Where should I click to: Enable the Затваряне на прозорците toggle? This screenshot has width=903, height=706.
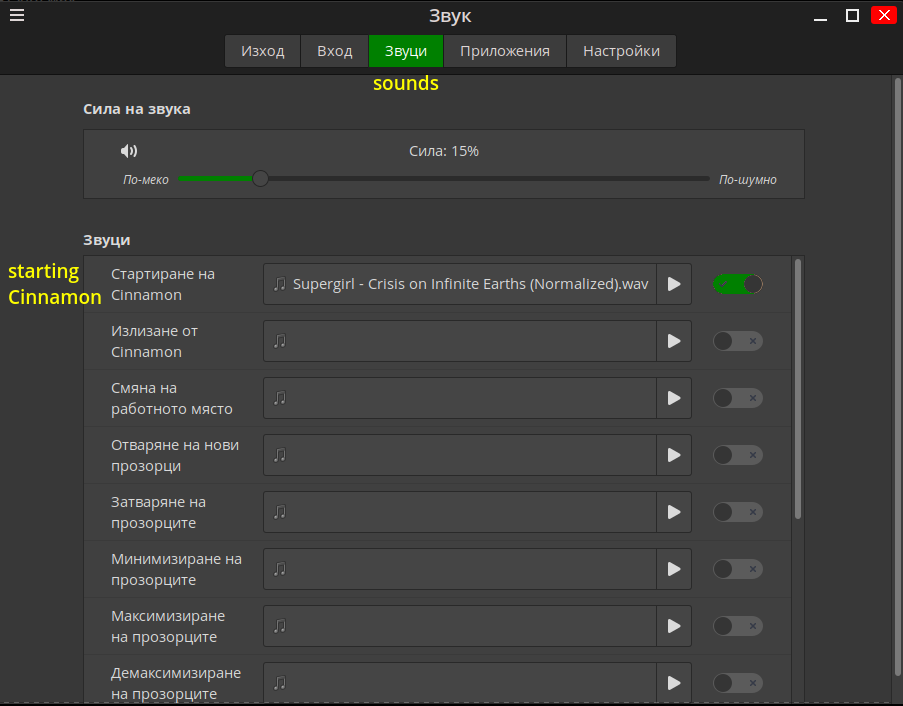pos(738,512)
